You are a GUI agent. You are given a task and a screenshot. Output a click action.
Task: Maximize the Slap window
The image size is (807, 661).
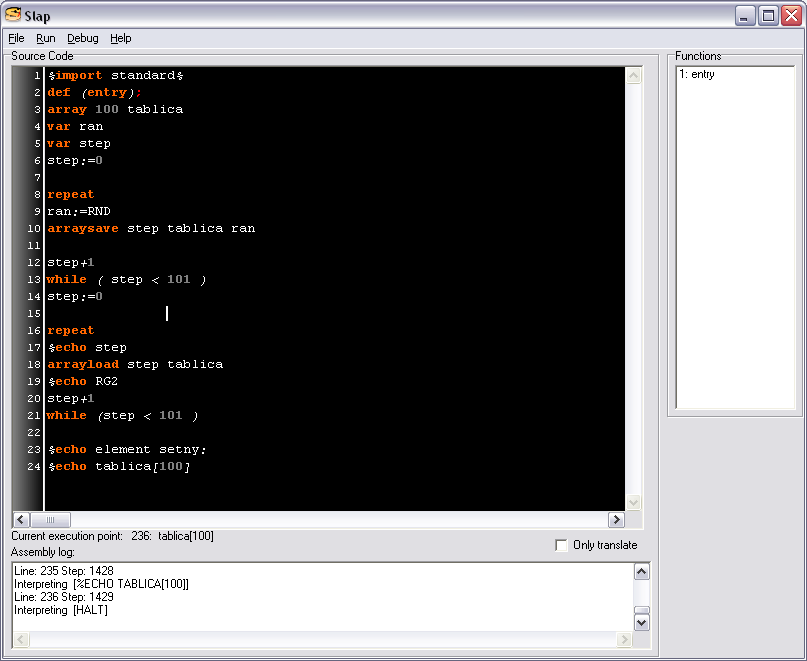coord(769,15)
